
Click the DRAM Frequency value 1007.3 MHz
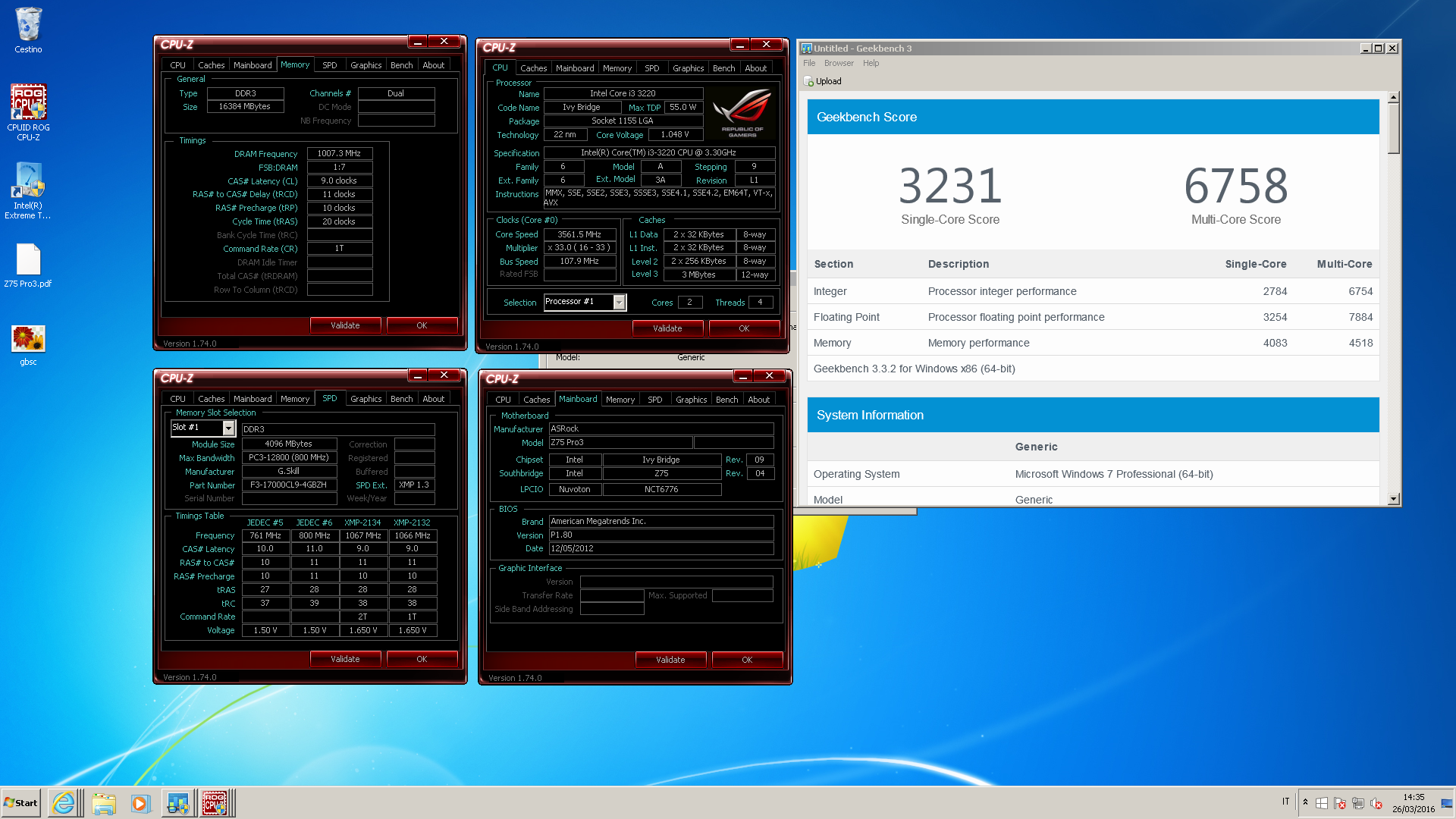point(339,154)
